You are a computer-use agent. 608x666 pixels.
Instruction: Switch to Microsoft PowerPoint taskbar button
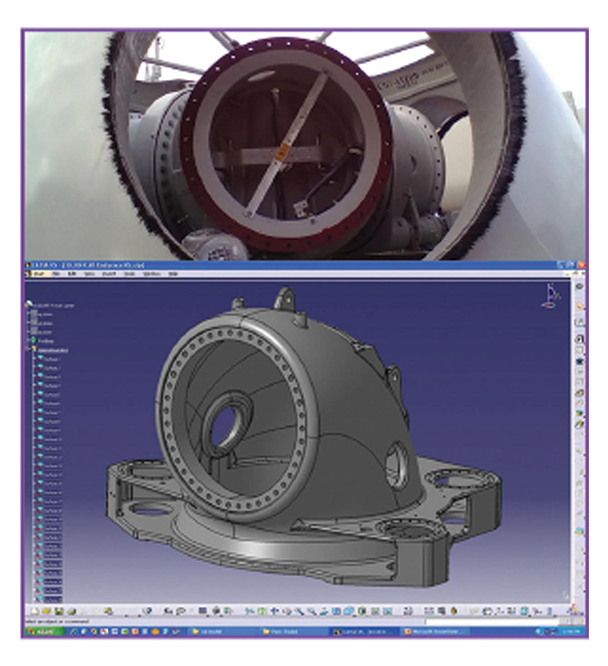coord(435,632)
